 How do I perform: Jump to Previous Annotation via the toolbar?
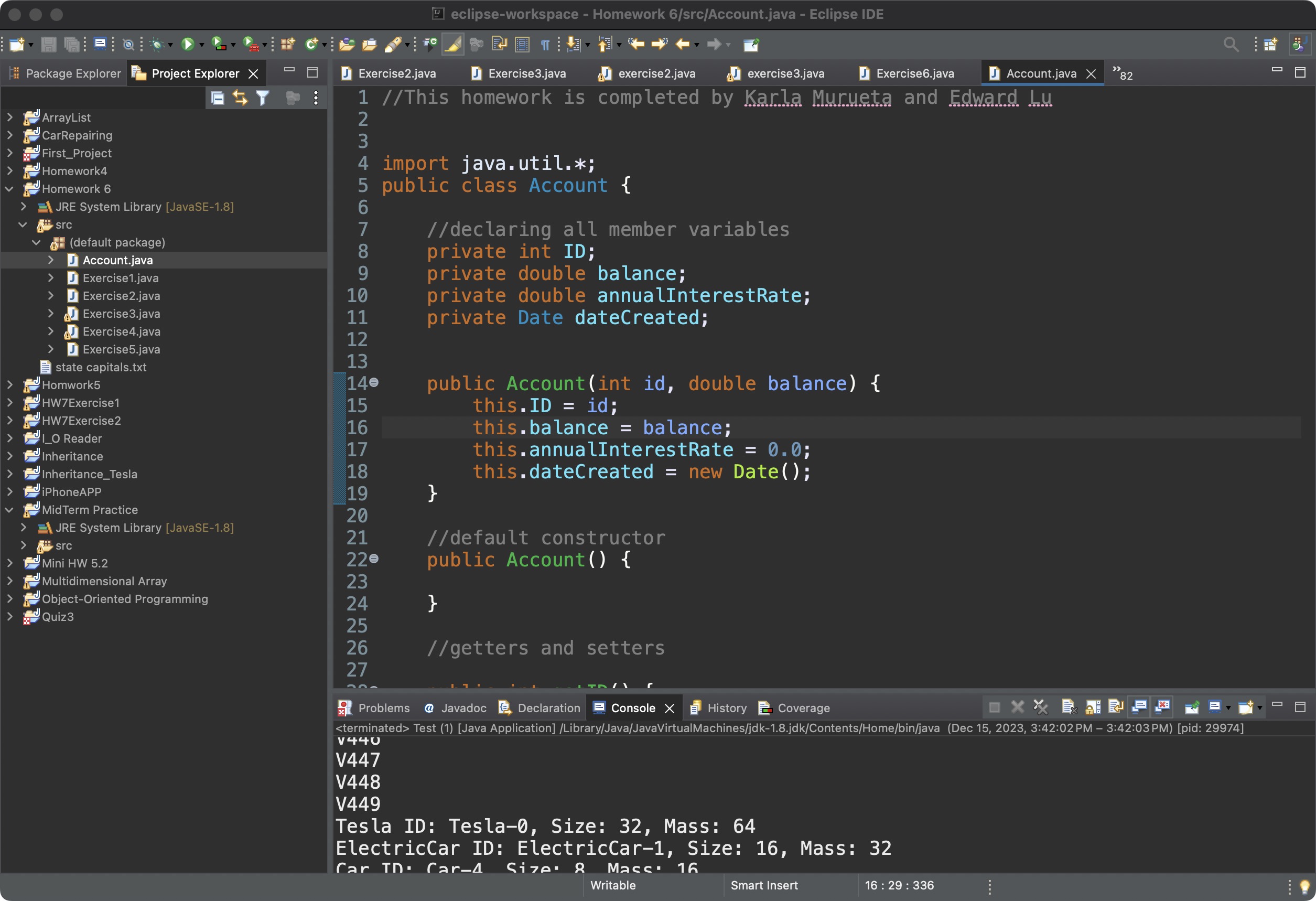pos(605,44)
